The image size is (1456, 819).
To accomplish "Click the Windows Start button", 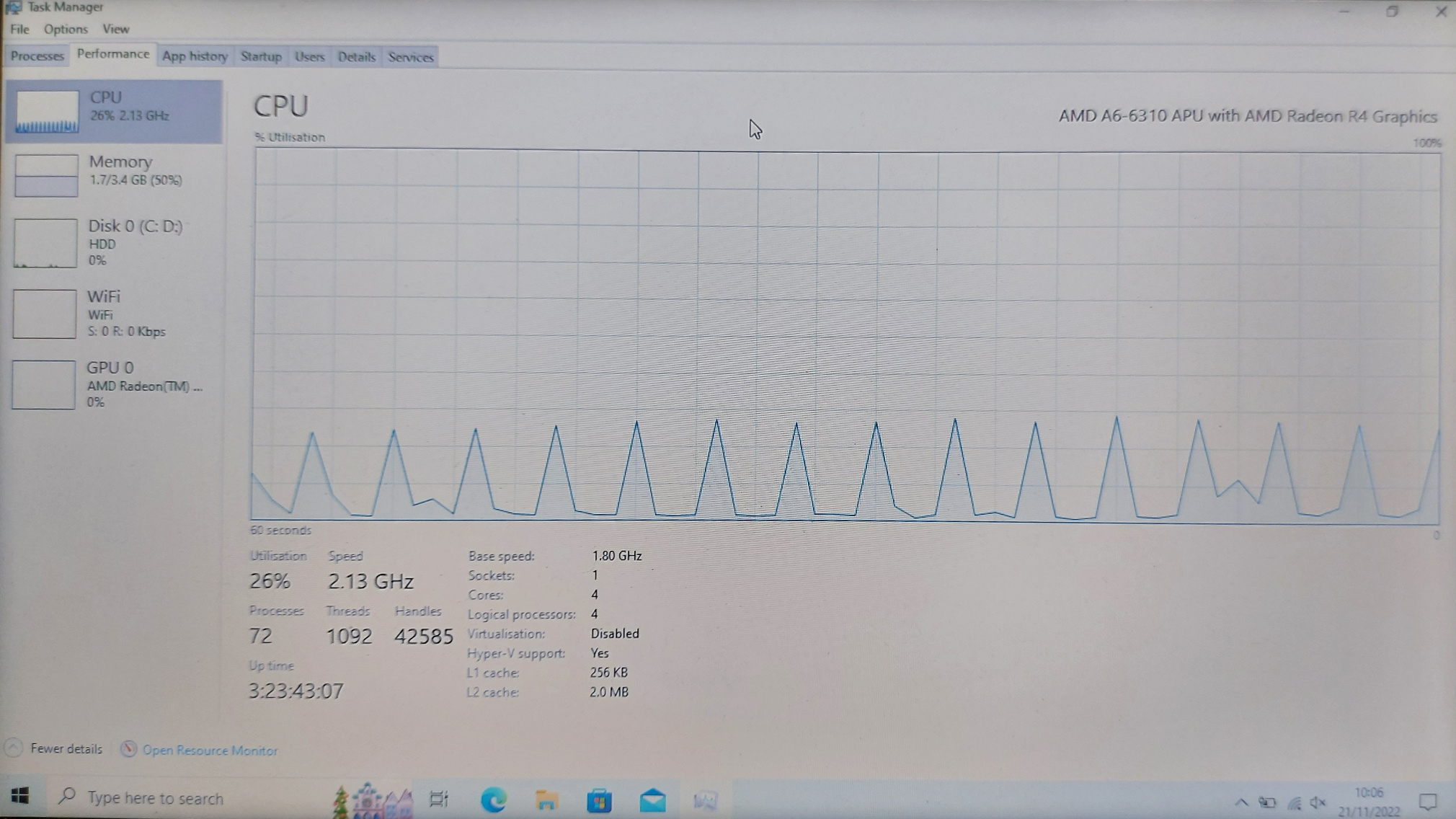I will pos(20,796).
